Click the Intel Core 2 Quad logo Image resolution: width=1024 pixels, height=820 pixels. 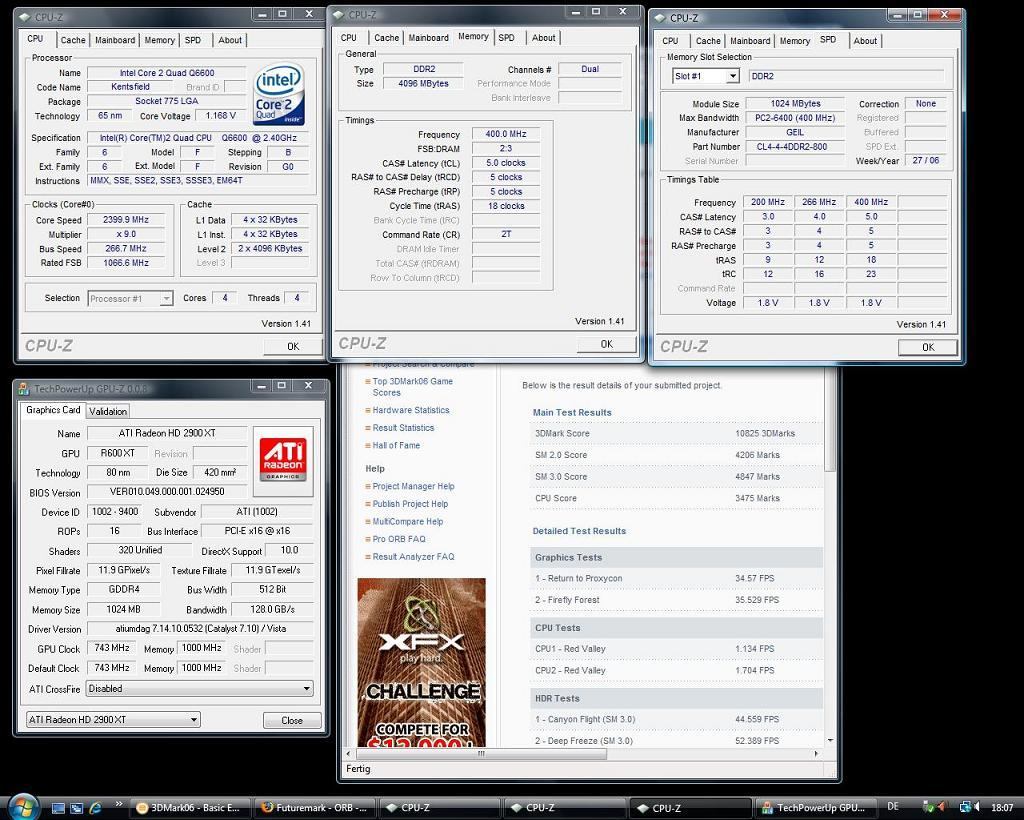pyautogui.click(x=279, y=93)
